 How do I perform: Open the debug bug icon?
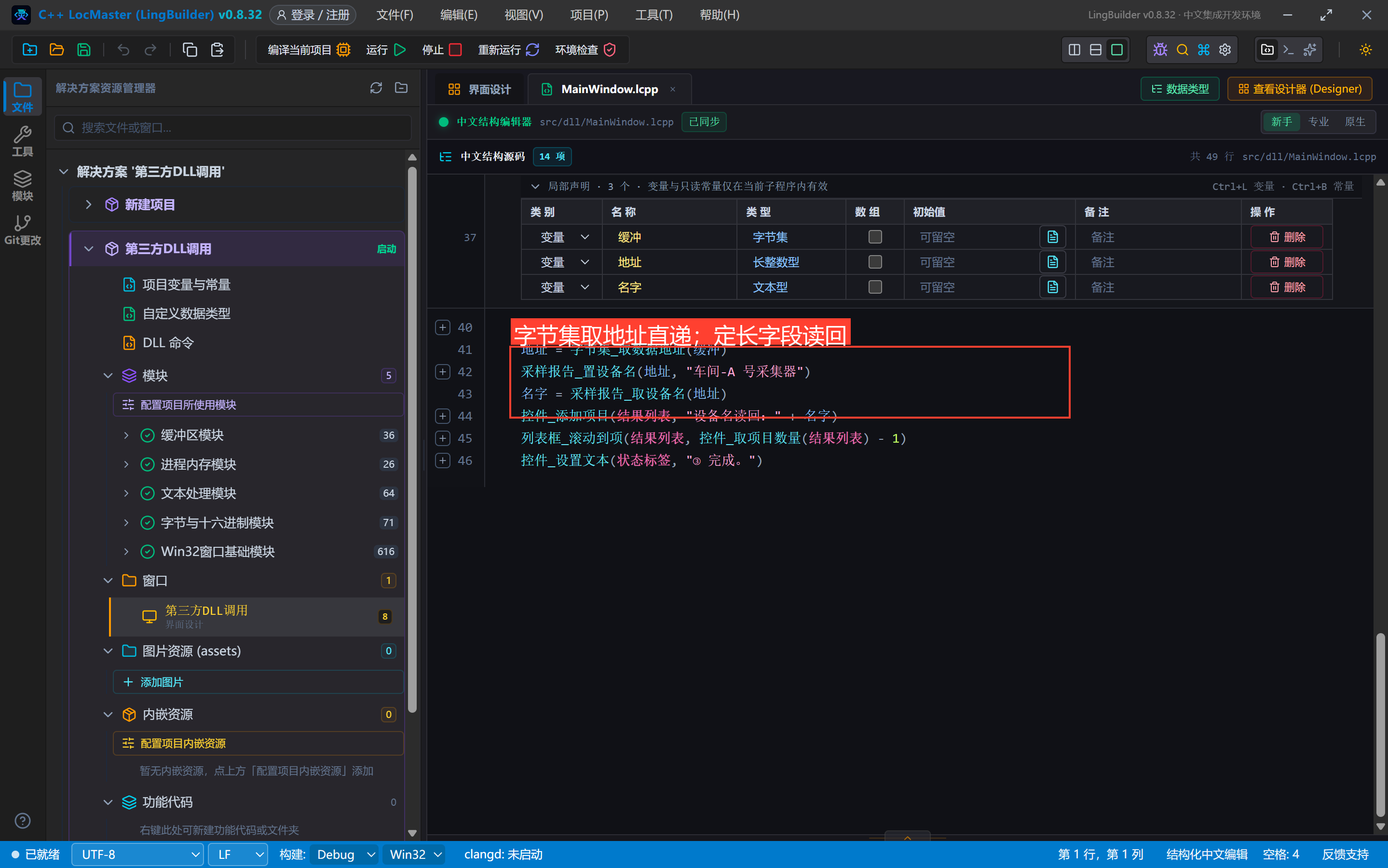coord(1160,50)
